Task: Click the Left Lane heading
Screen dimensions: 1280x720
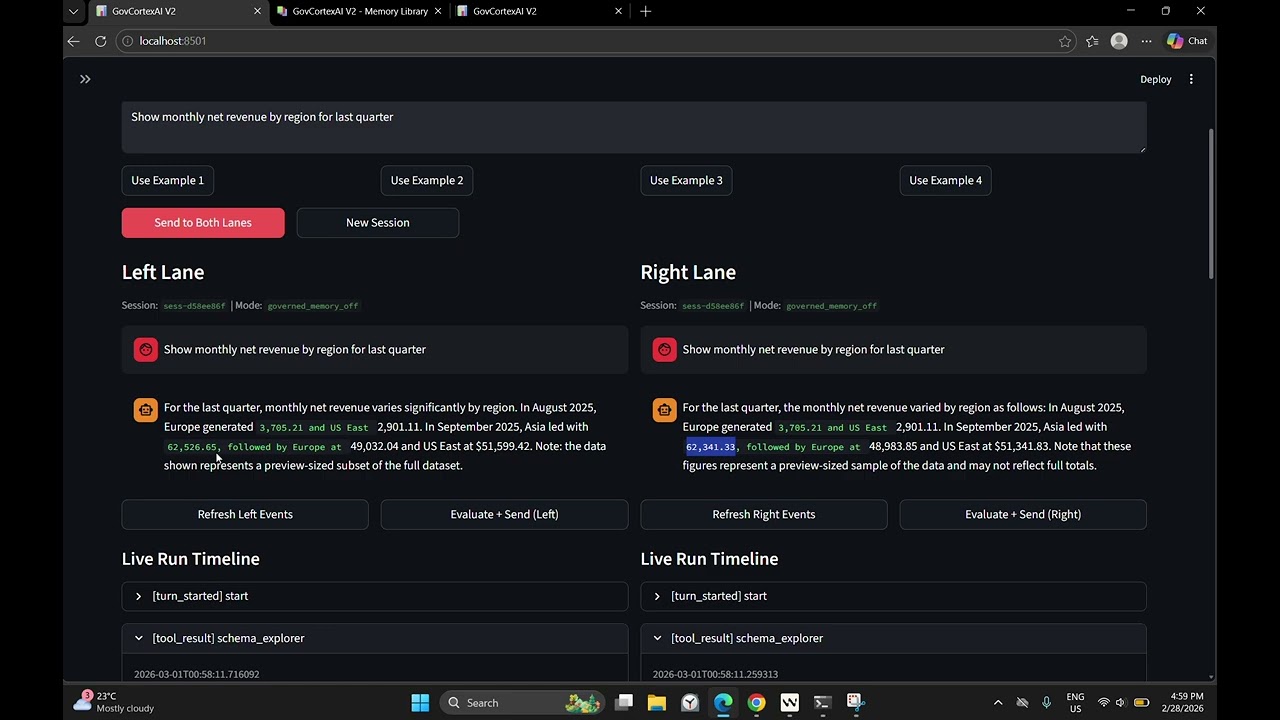Action: pyautogui.click(x=163, y=272)
